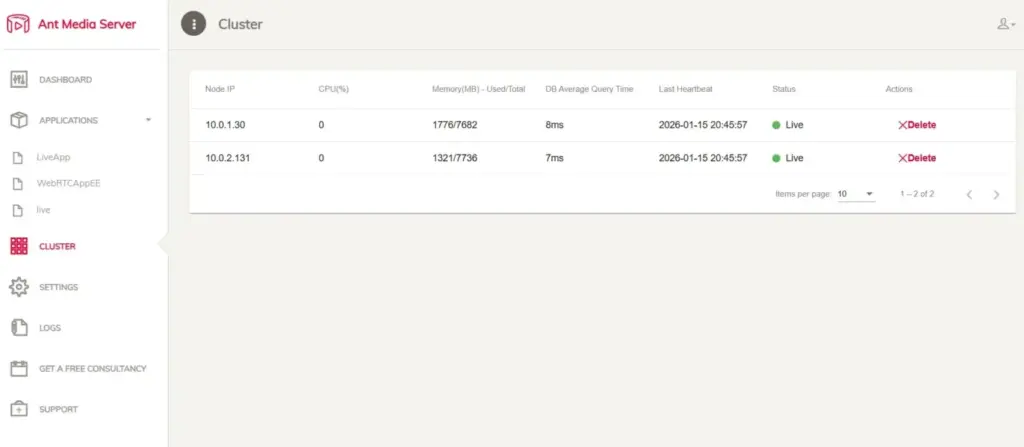Click the LiveApp document icon

coord(19,157)
